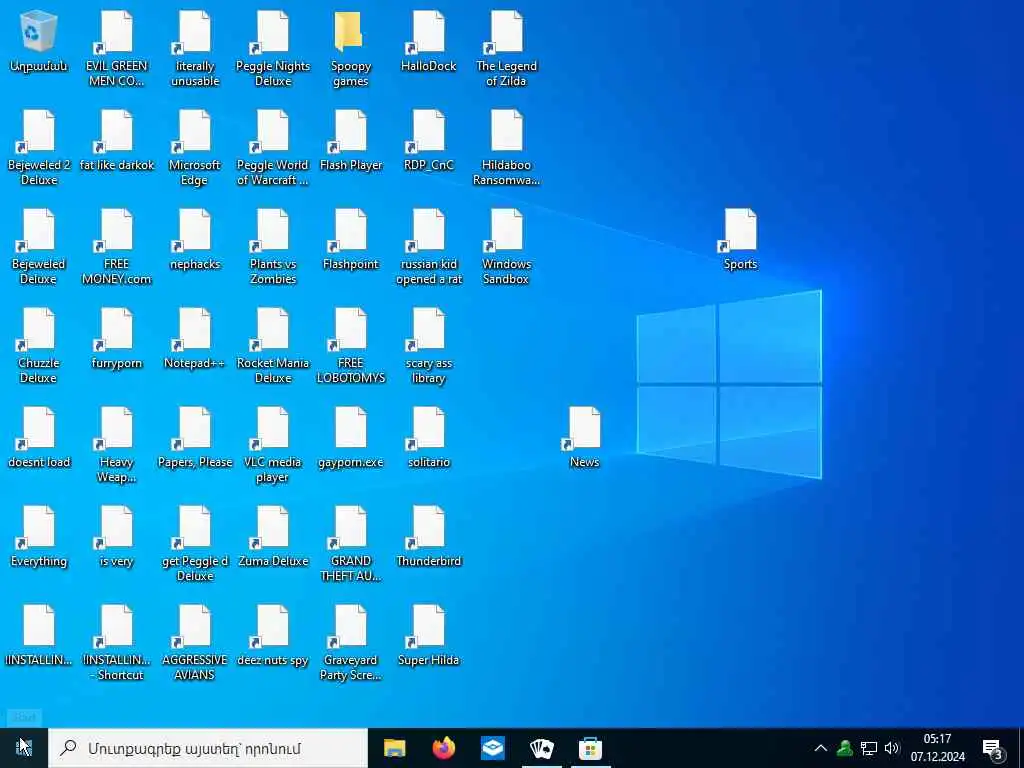Open the clock showing 05:17
This screenshot has width=1024, height=768.
tap(938, 748)
